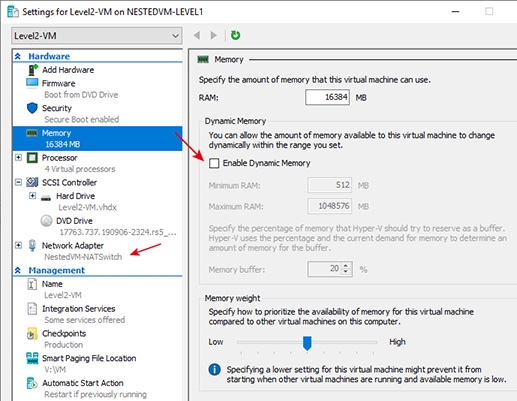The height and width of the screenshot is (401, 517).
Task: Select the Name item under Management
Action: point(52,284)
